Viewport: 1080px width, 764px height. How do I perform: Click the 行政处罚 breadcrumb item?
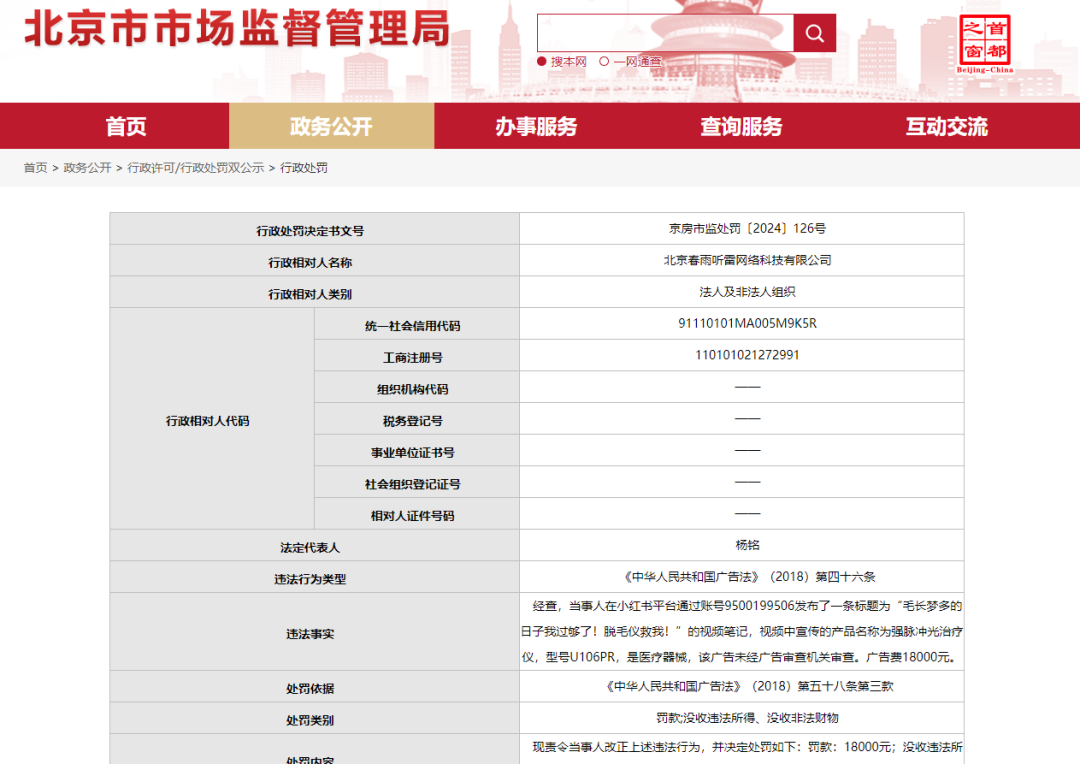click(304, 168)
